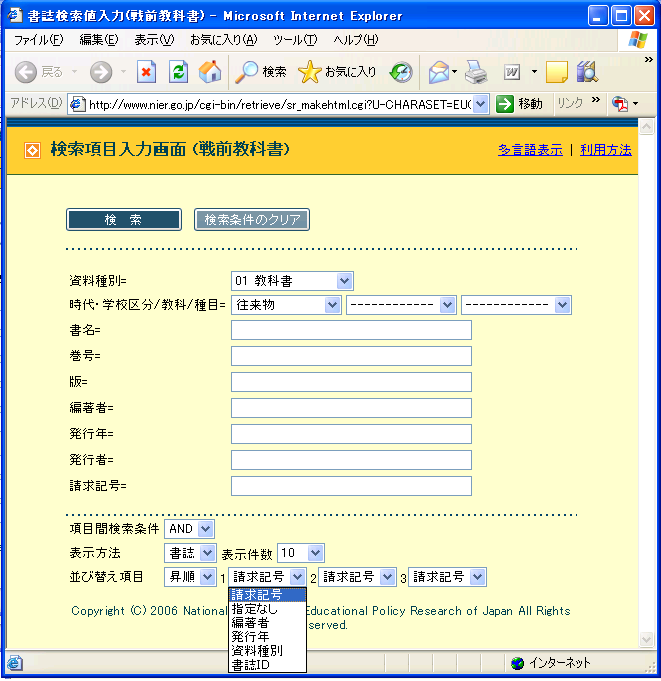Open sort key 2 請求記号 dropdown
This screenshot has height=681, width=661.
pos(357,577)
